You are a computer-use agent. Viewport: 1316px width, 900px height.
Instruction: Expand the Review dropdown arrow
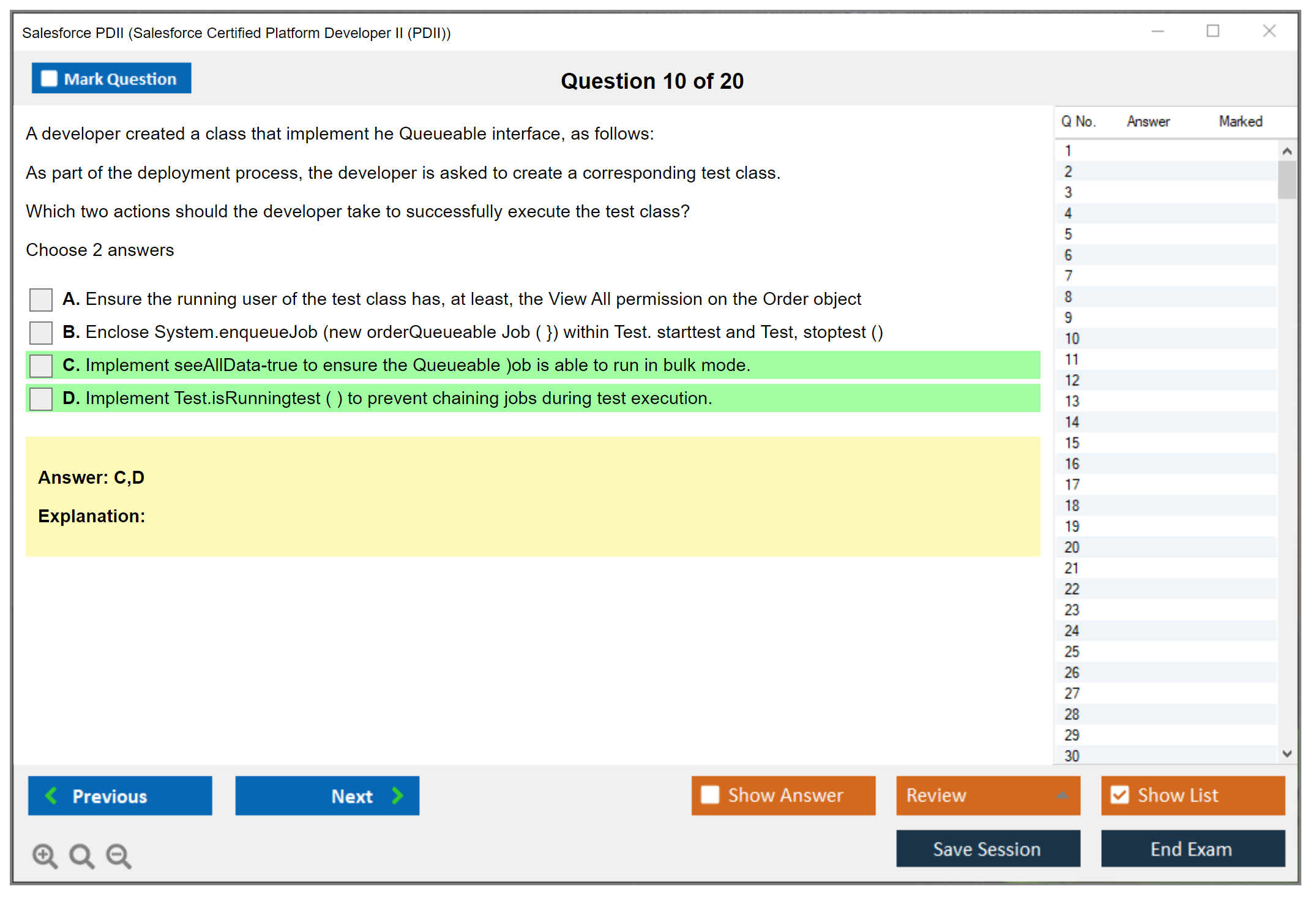(x=1062, y=795)
